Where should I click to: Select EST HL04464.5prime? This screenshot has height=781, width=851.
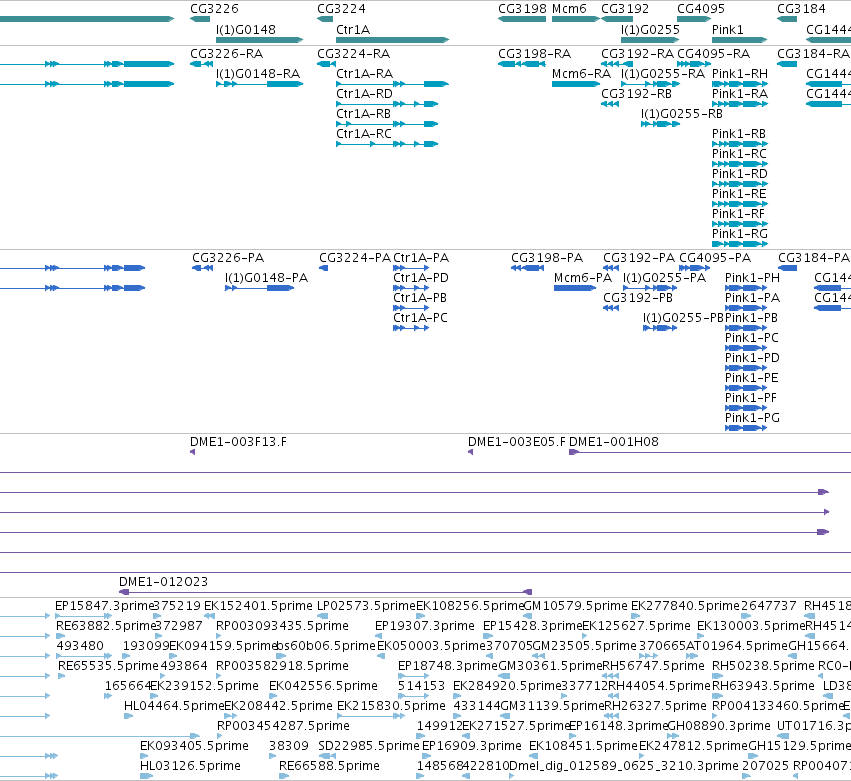174,706
